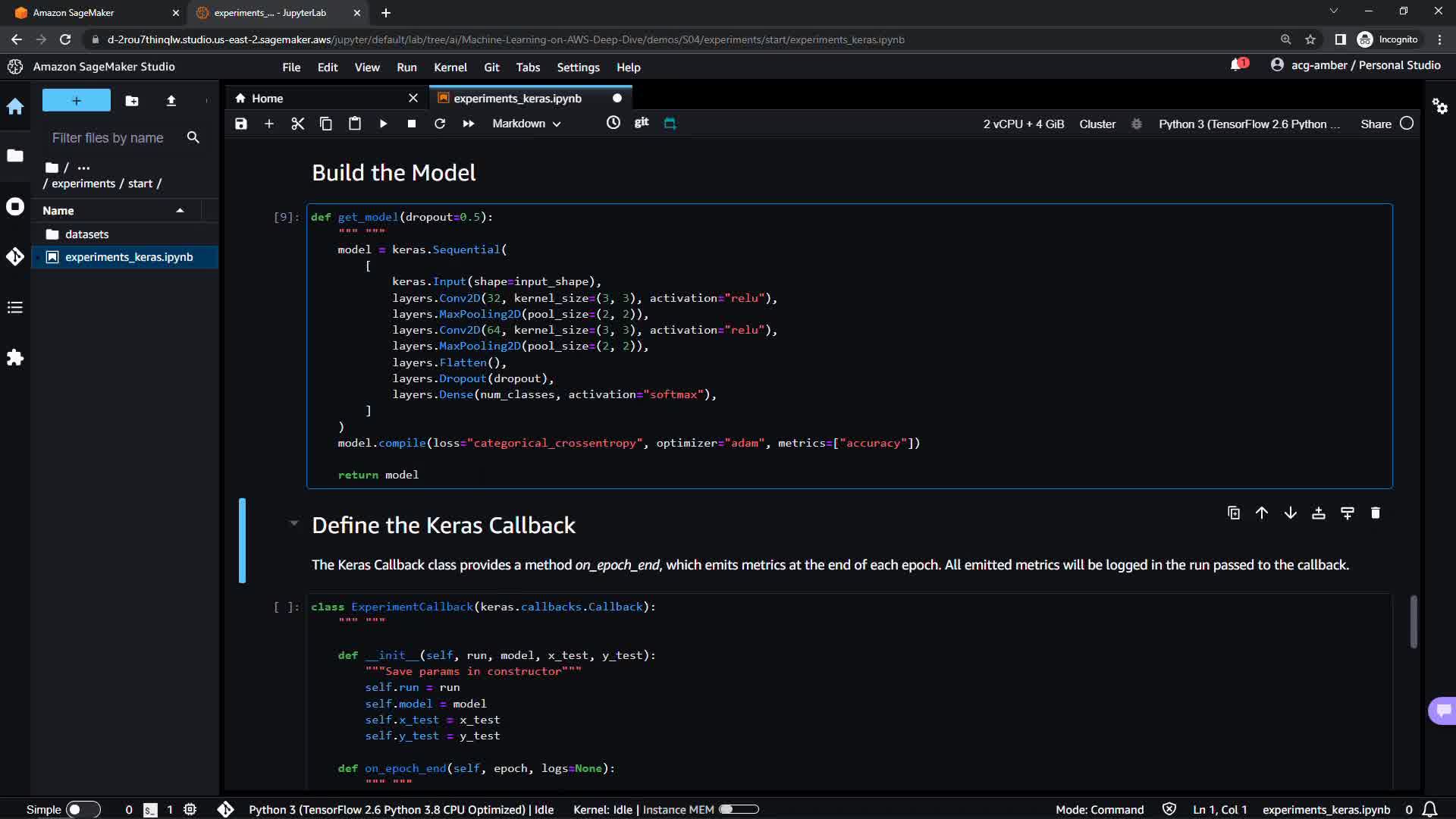
Task: Open the datasets folder
Action: 86,234
